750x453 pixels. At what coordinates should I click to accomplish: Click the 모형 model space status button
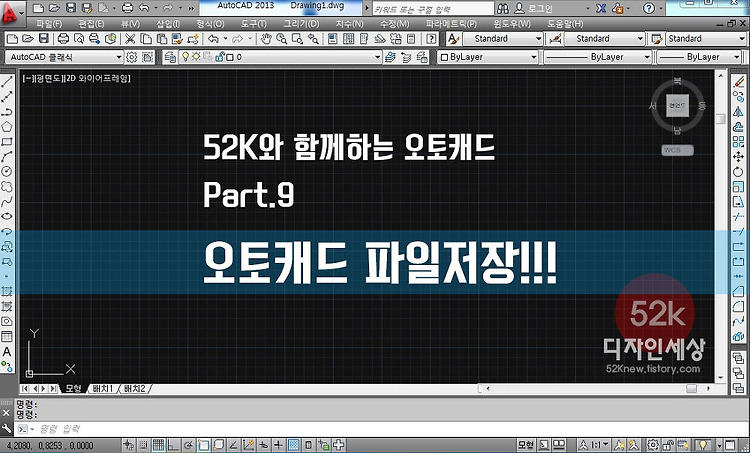526,445
